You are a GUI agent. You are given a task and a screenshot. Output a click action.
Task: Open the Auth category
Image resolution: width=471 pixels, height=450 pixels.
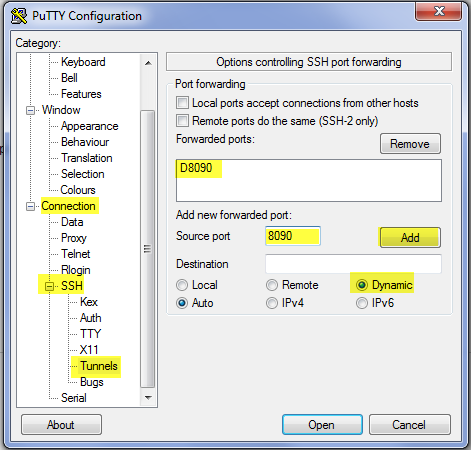90,318
